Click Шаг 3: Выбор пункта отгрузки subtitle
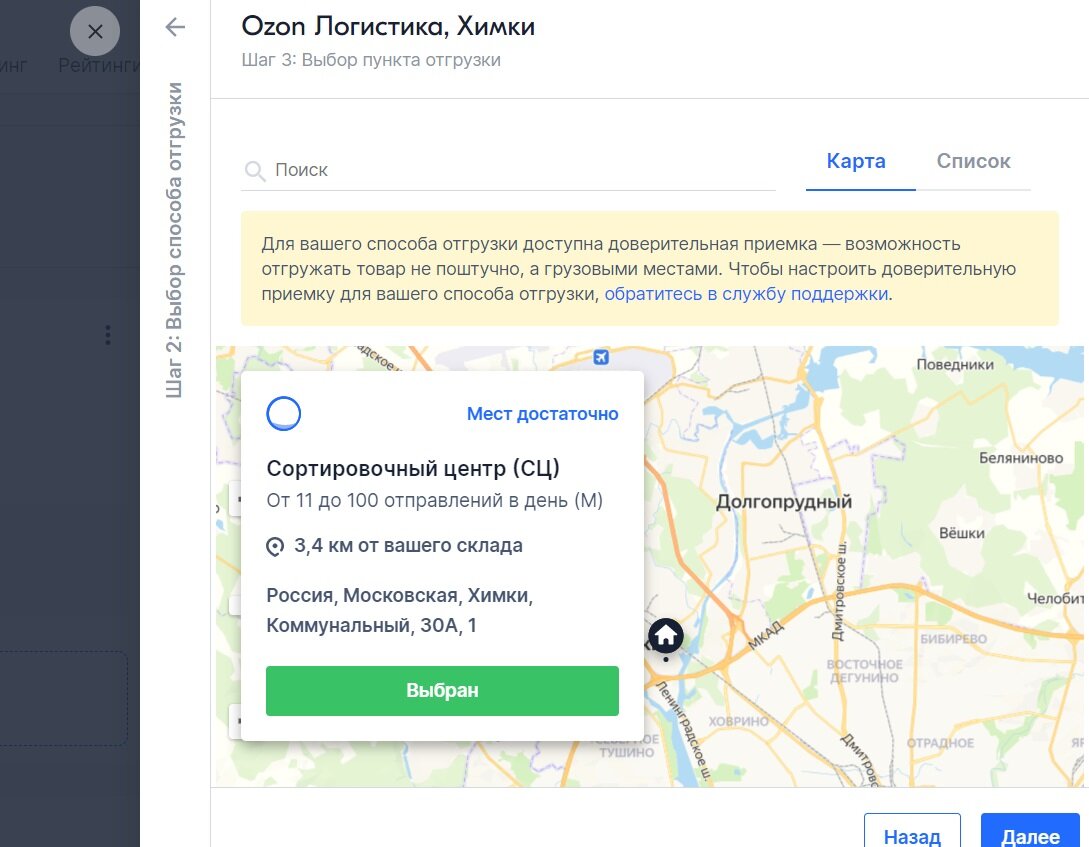1089x847 pixels. click(371, 60)
